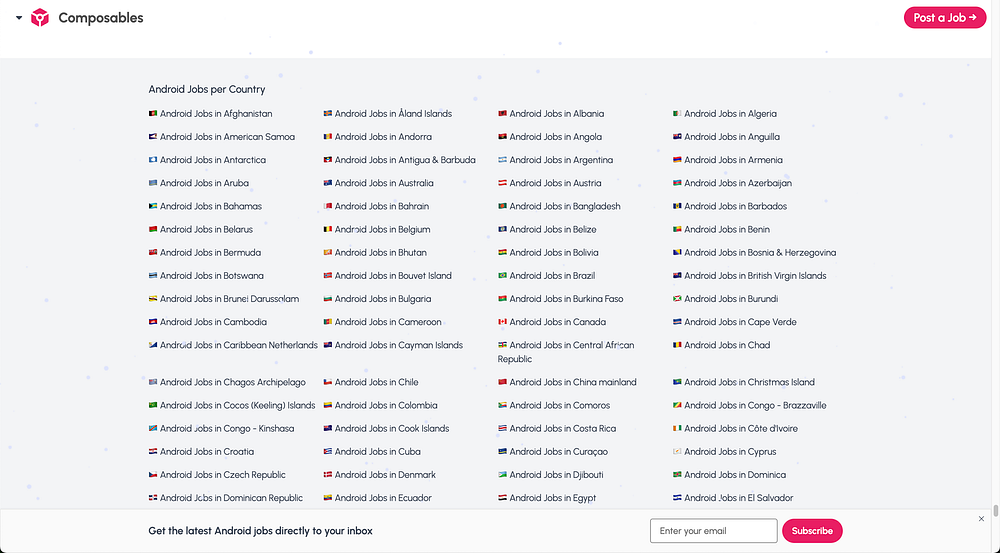Click the Chad flag icon
The image size is (1000, 553).
[677, 345]
